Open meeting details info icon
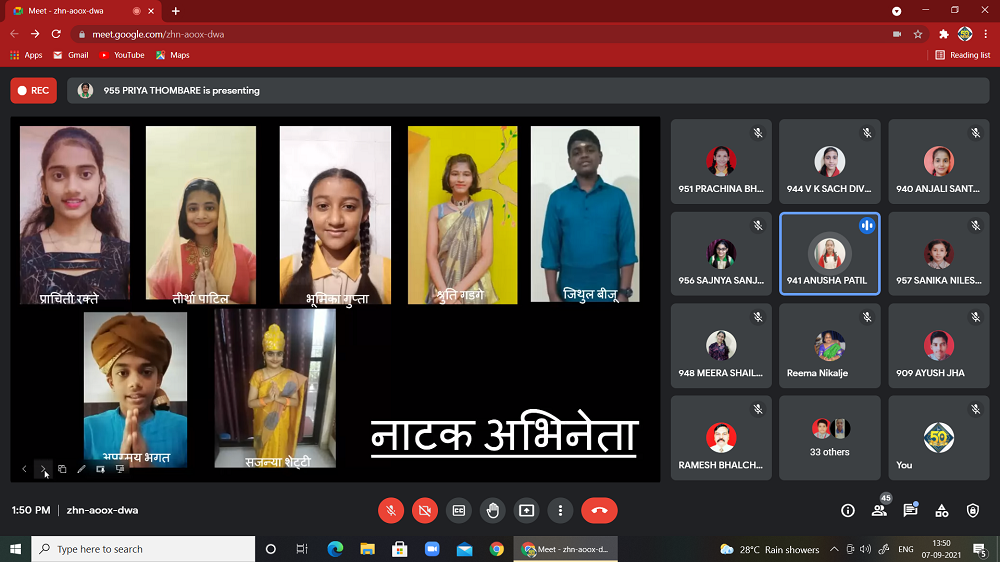The width and height of the screenshot is (1000, 562). [x=848, y=510]
